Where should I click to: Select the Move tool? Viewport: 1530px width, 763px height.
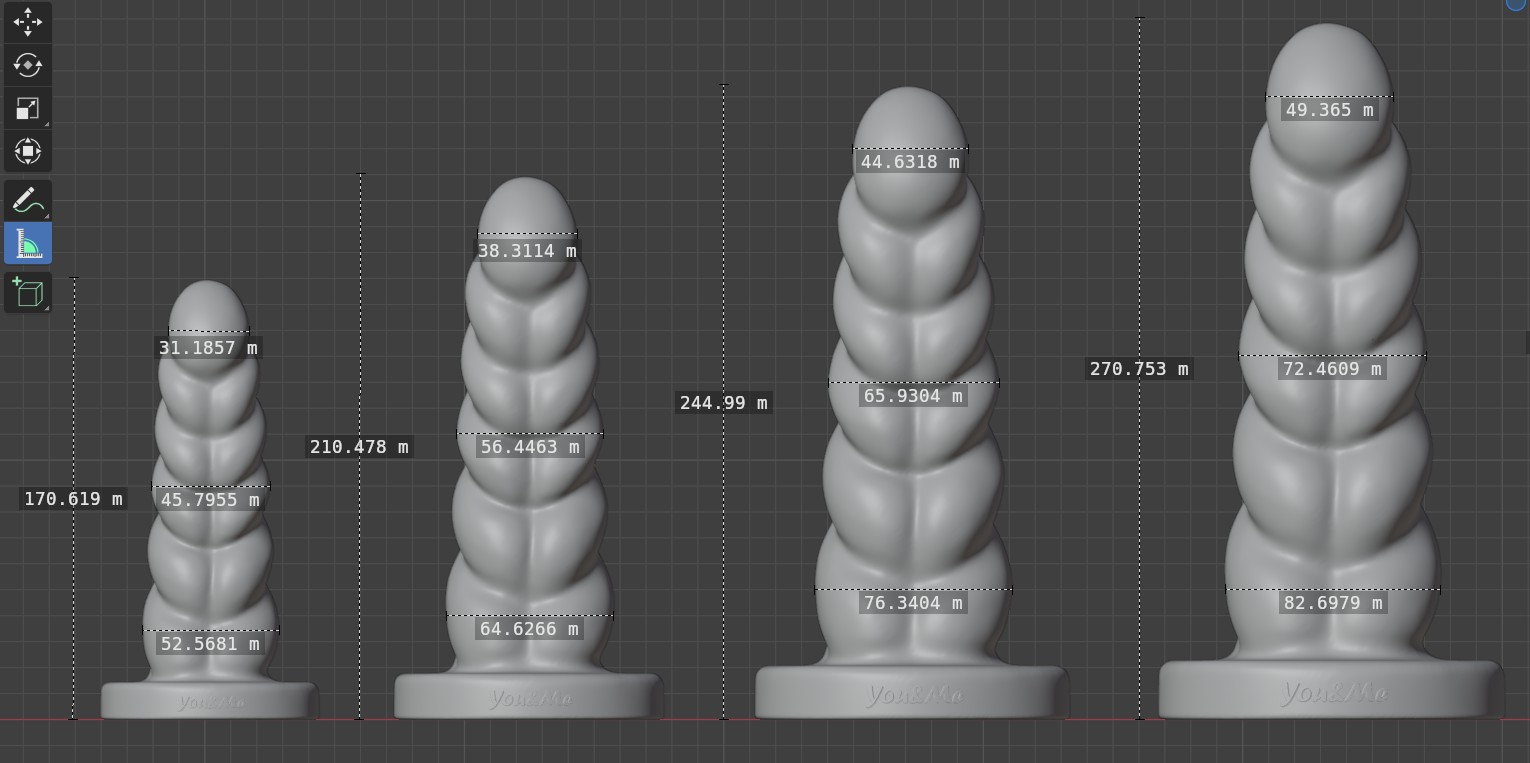pyautogui.click(x=27, y=21)
